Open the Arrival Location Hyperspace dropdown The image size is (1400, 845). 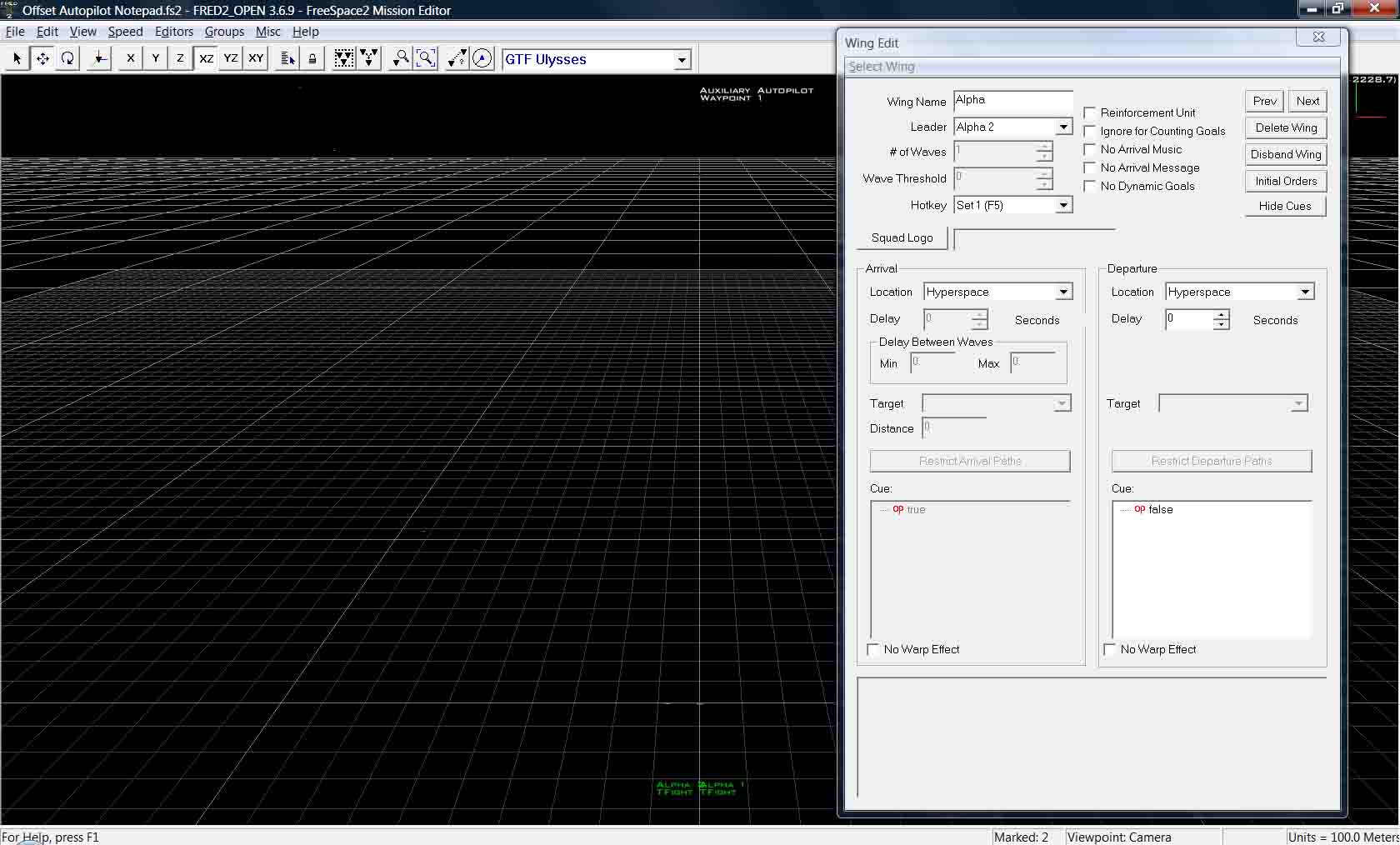tap(997, 292)
